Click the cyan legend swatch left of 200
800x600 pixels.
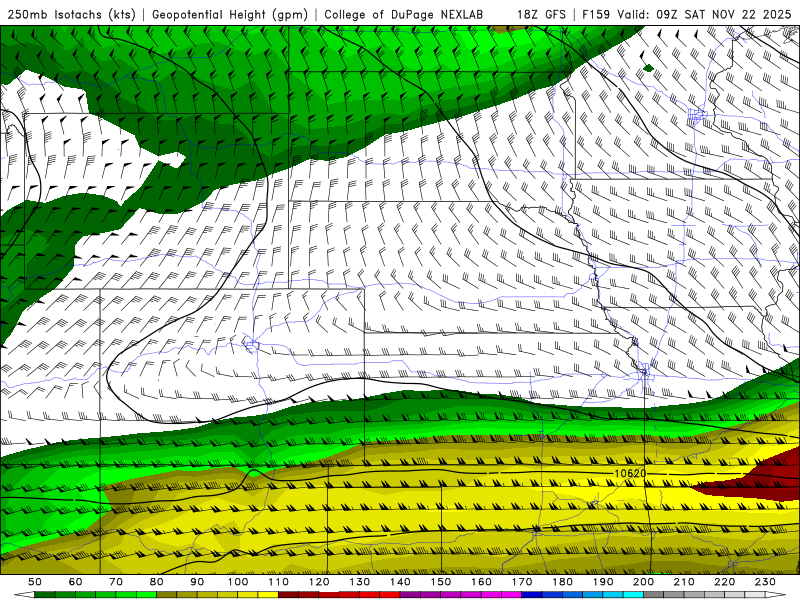coord(633,595)
